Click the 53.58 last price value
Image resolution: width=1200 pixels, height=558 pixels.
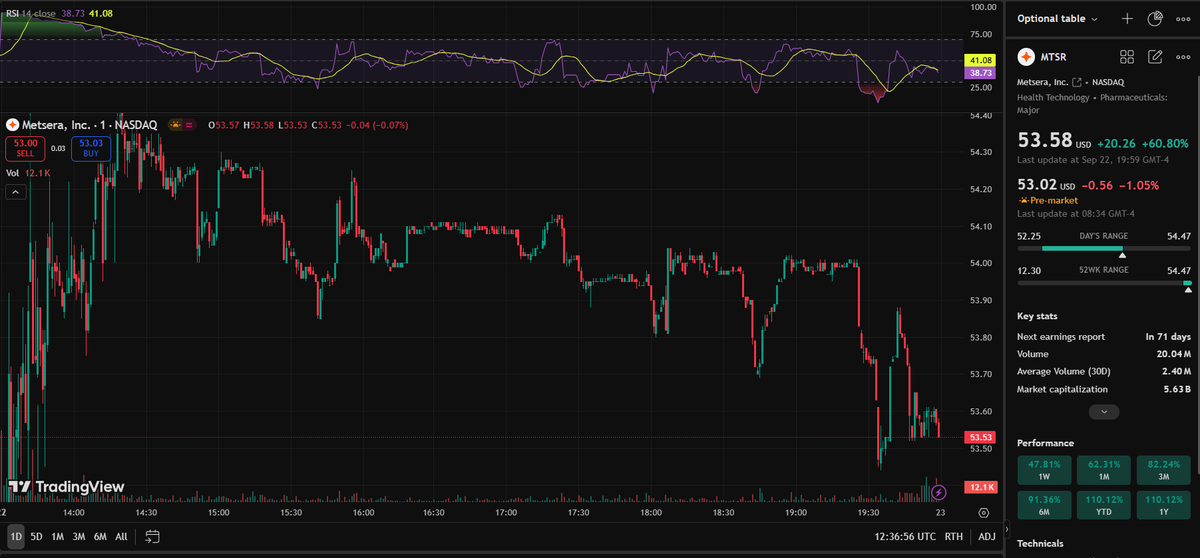coord(1045,140)
